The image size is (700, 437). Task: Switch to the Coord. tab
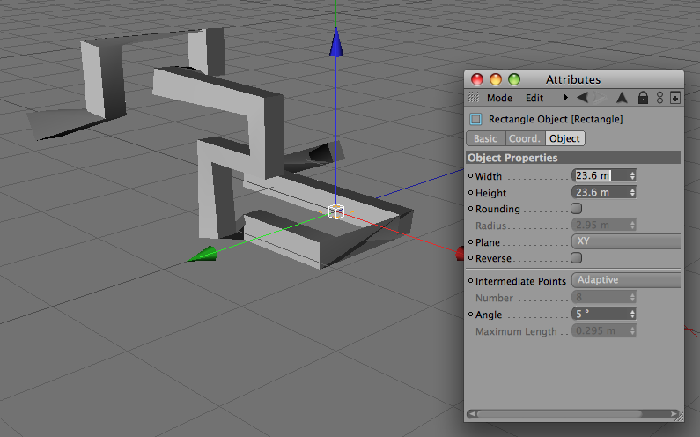(x=525, y=139)
